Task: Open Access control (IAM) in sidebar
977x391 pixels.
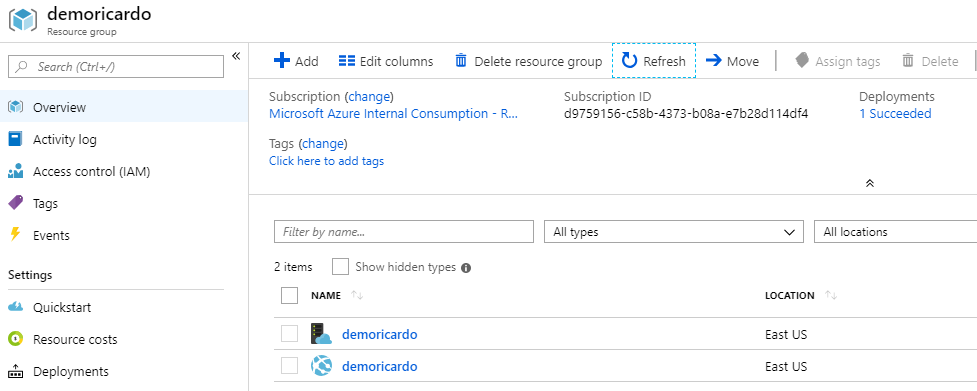Action: (92, 172)
